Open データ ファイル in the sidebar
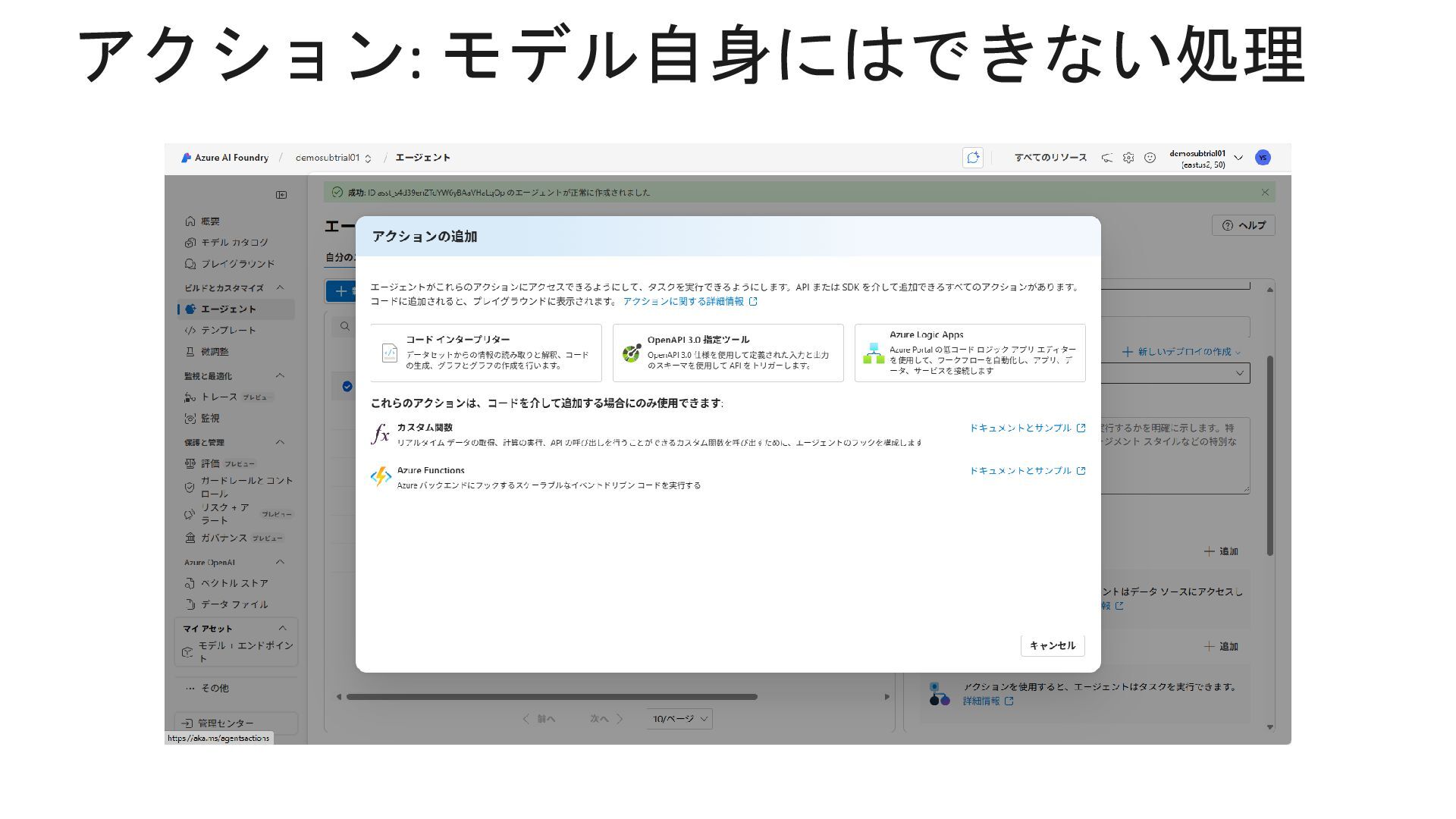The width and height of the screenshot is (1456, 819). (x=227, y=604)
